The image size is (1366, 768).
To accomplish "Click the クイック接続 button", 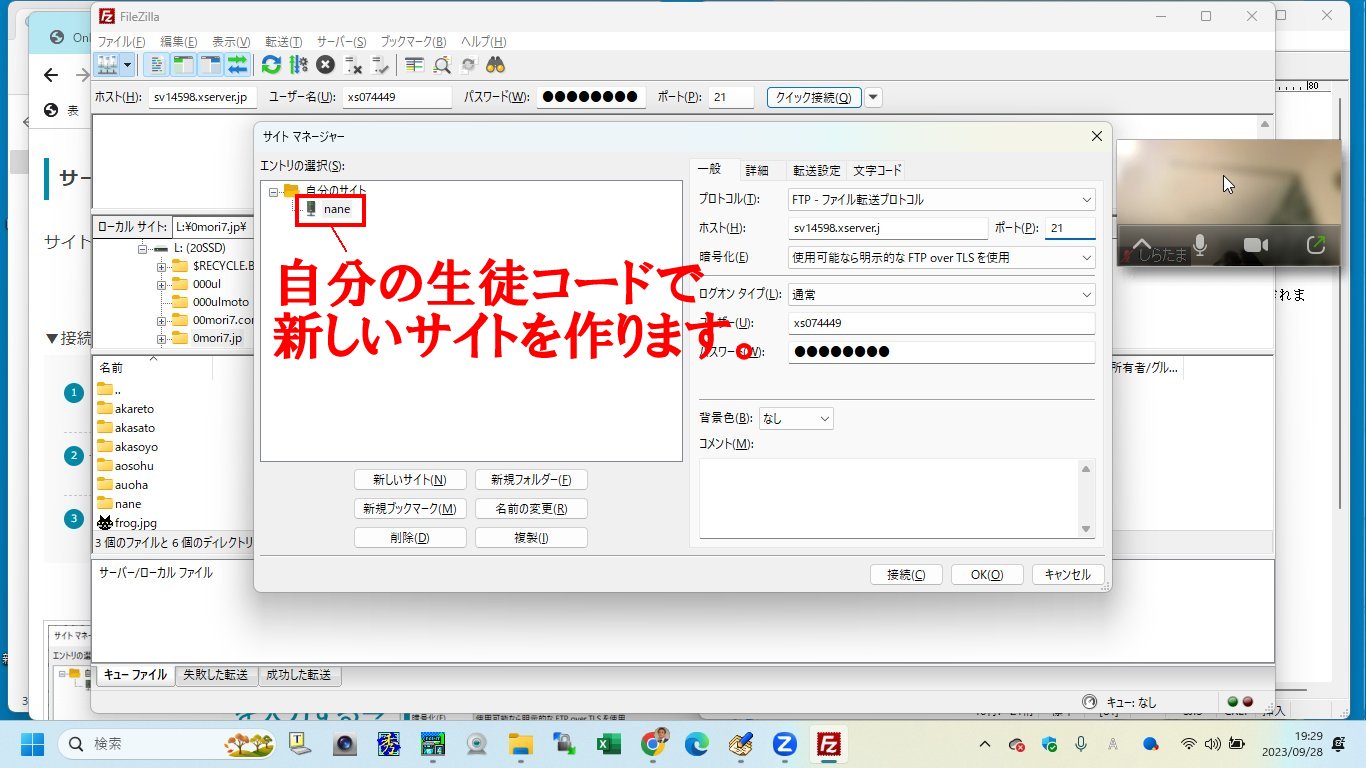I will pos(814,97).
